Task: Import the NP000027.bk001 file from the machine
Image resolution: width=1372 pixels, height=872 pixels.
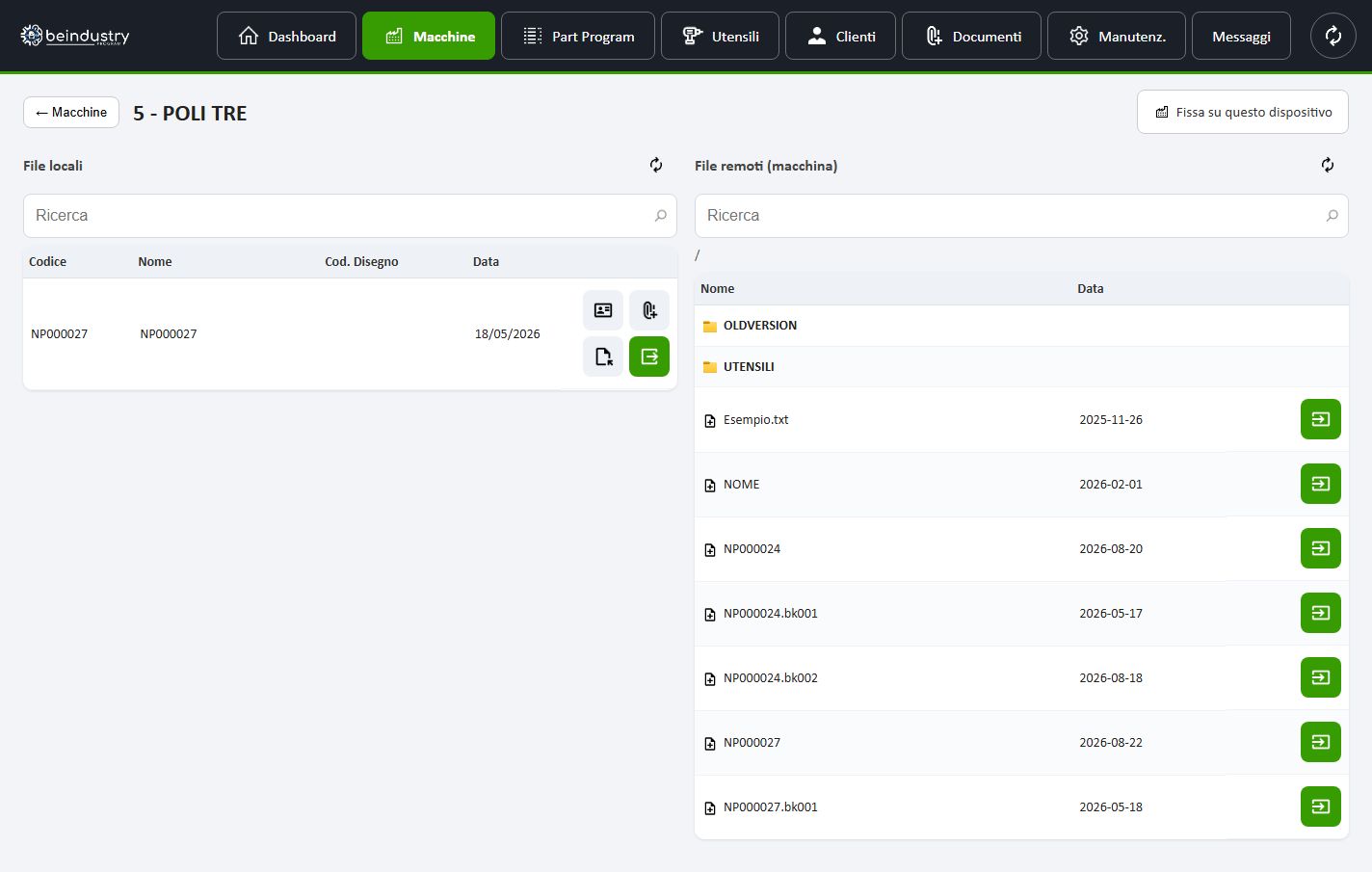Action: 1321,806
